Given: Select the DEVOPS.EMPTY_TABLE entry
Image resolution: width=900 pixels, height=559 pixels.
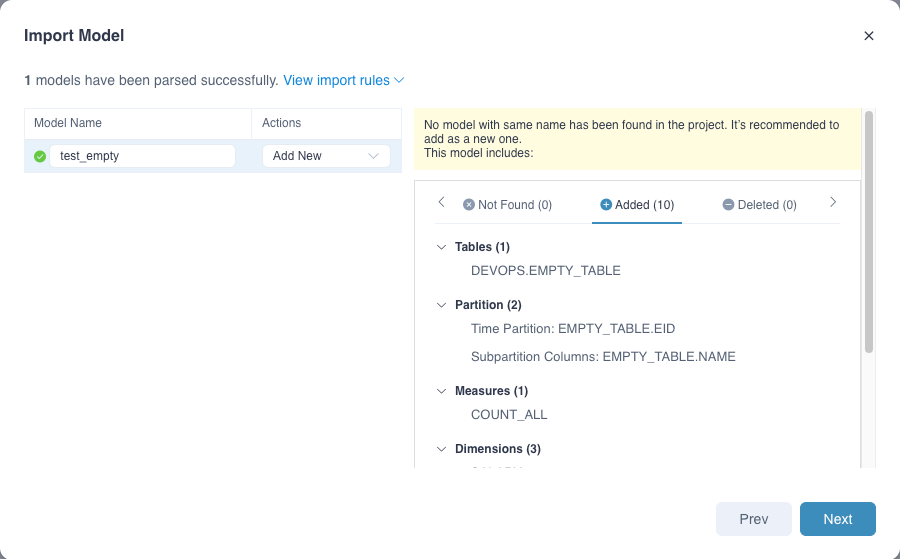Looking at the screenshot, I should pos(546,271).
